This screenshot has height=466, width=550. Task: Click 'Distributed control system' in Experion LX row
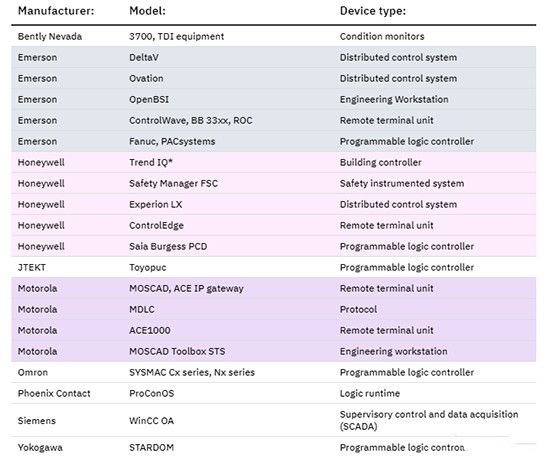coord(398,205)
